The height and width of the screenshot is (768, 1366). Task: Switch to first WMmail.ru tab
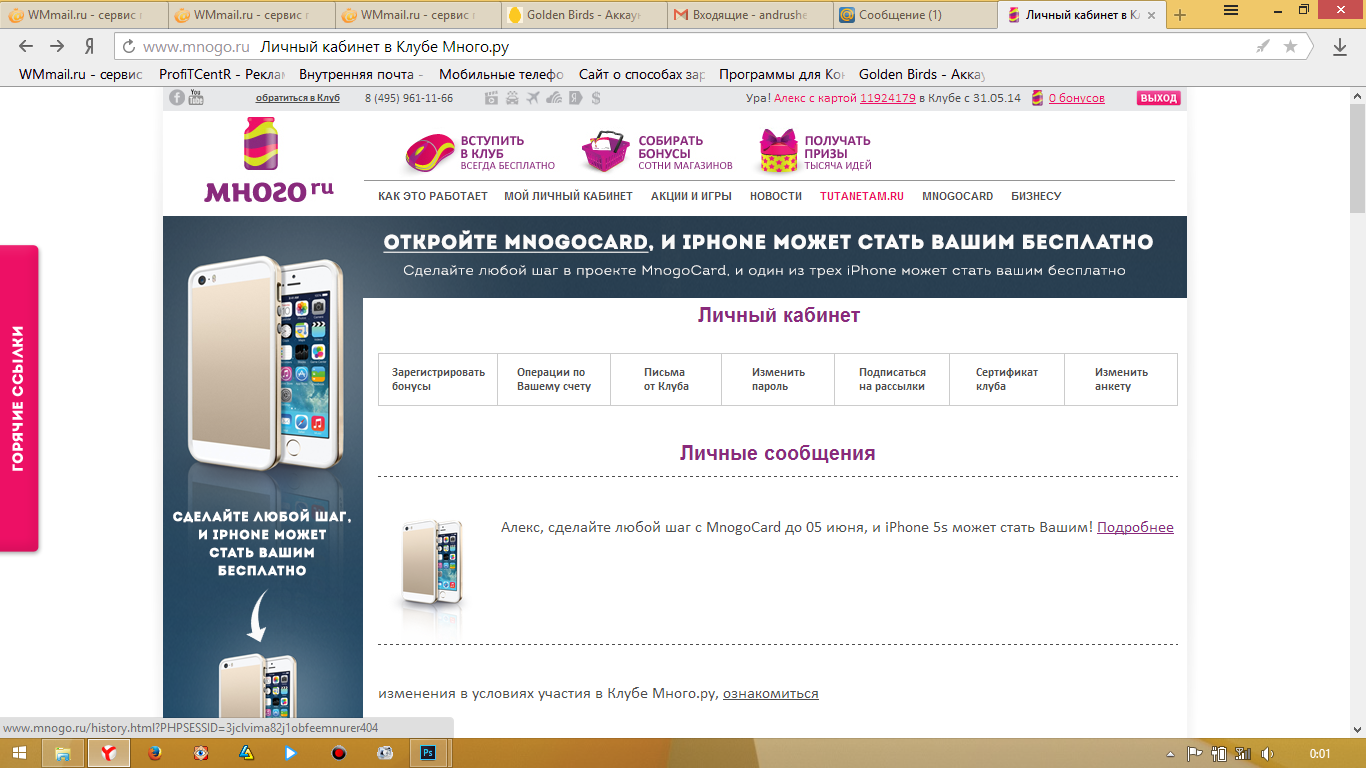point(83,15)
